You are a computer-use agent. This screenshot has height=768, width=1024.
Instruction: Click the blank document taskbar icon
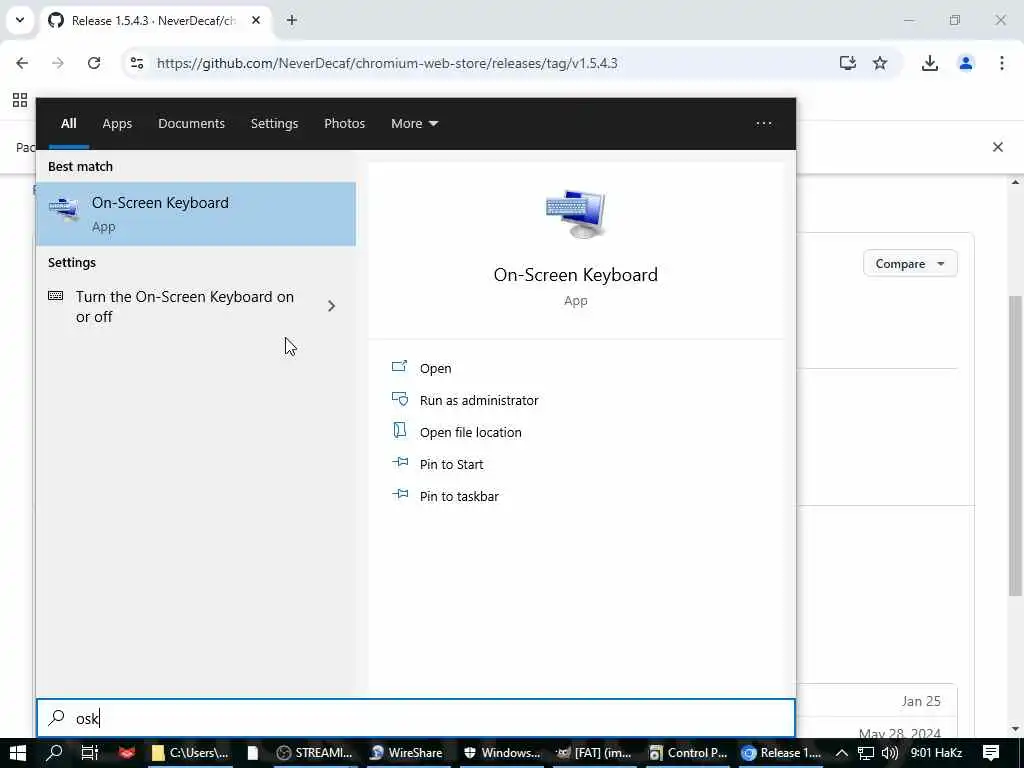253,752
